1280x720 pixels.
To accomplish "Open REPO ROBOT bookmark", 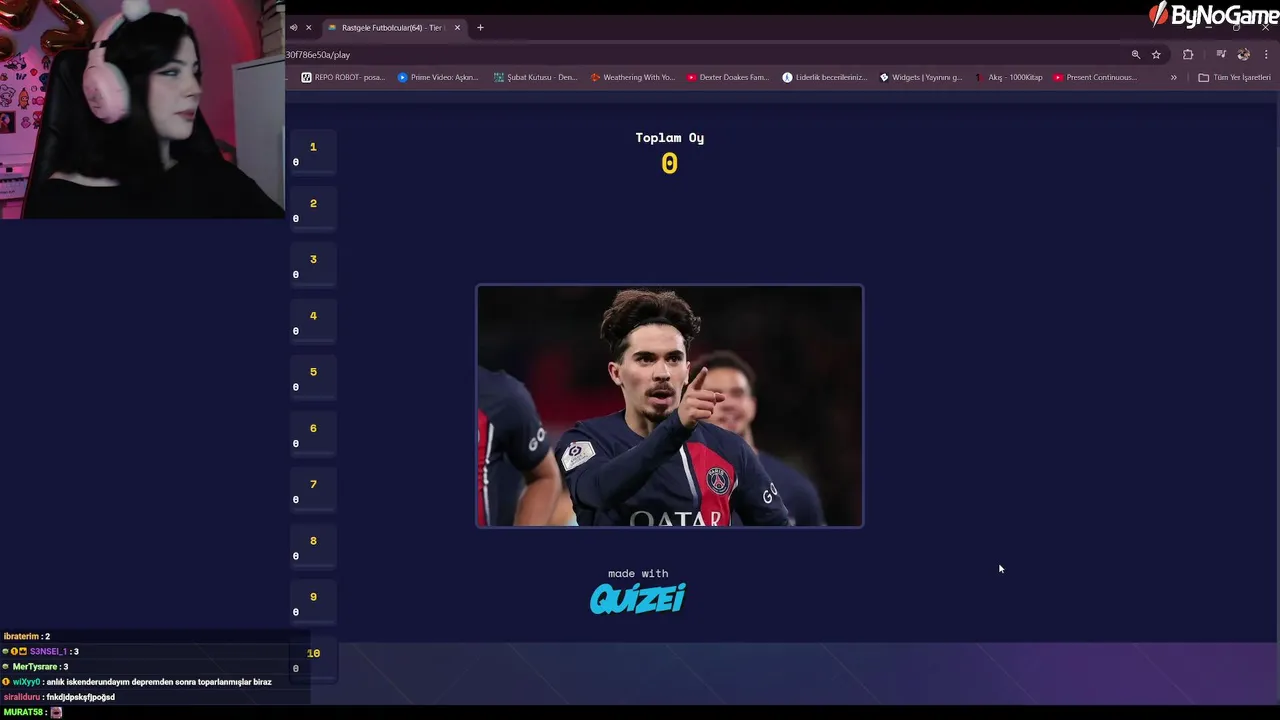I will 343,77.
